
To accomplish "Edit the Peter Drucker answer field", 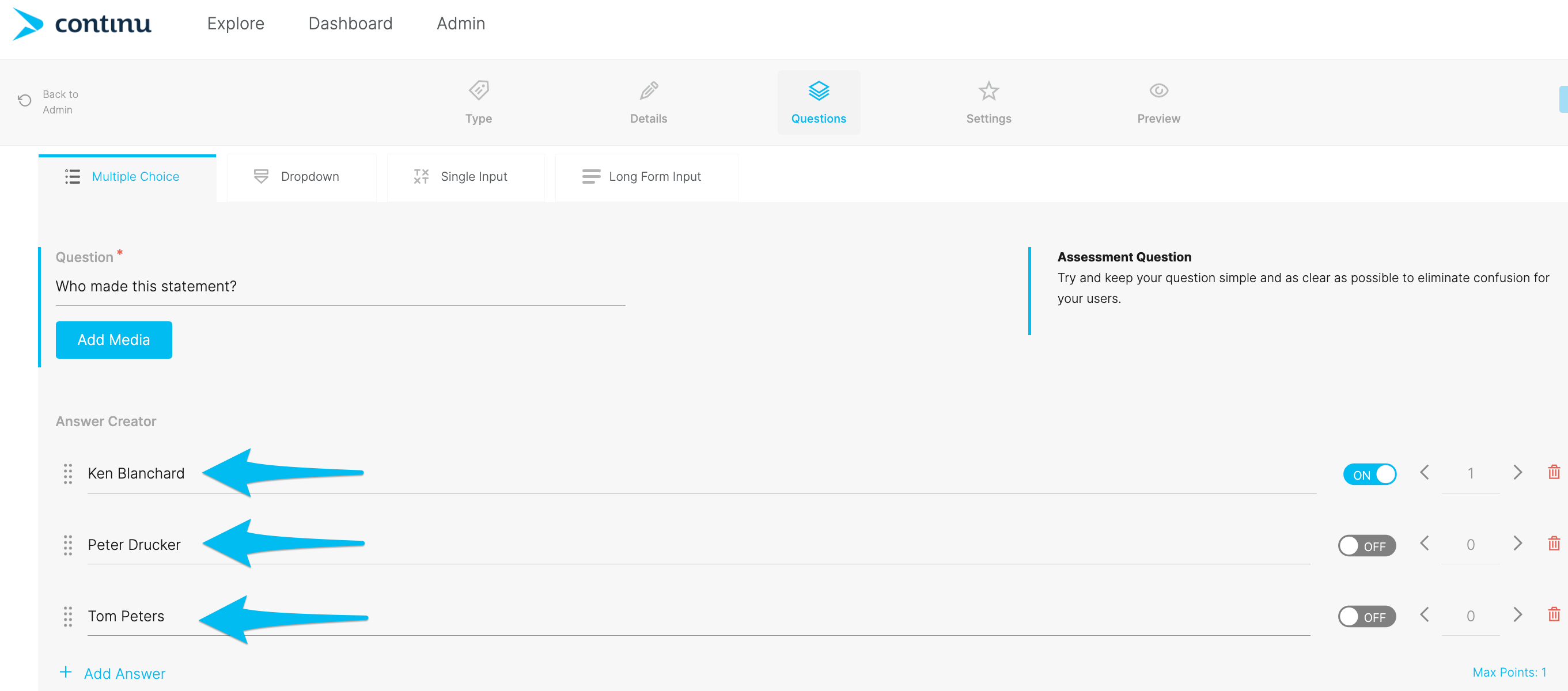I will click(x=699, y=545).
